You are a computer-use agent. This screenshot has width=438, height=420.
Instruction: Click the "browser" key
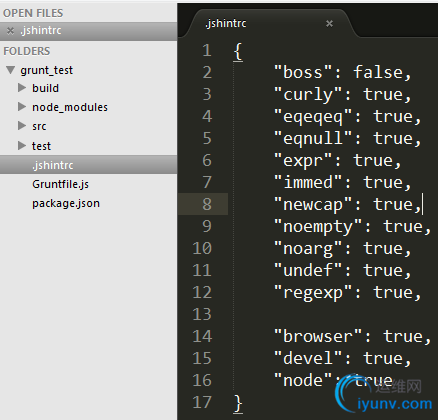pyautogui.click(x=318, y=336)
